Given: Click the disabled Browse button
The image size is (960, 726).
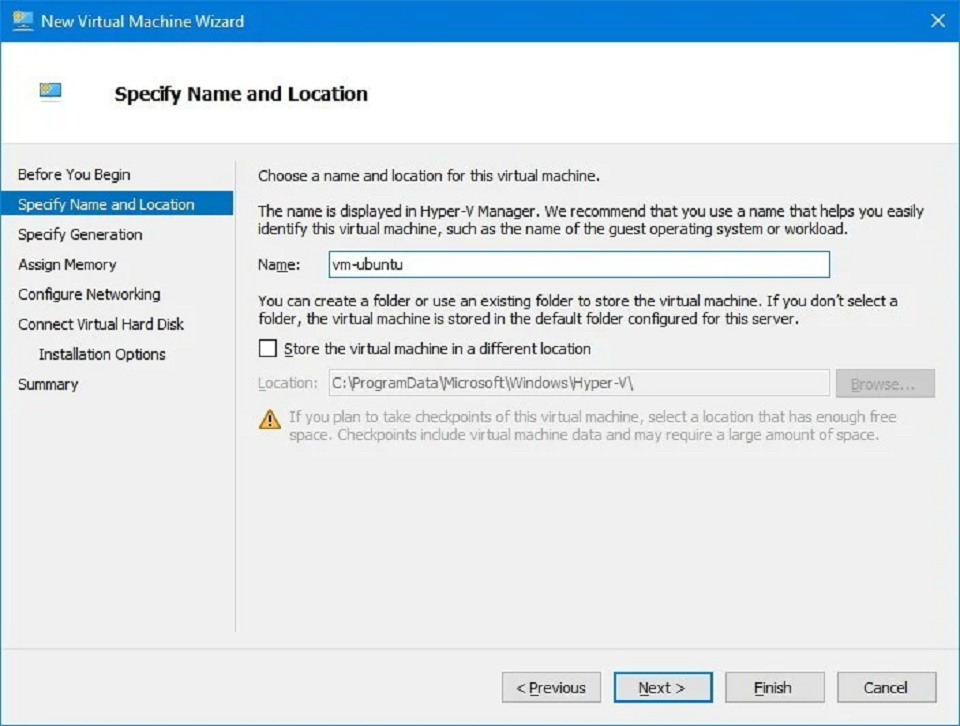Looking at the screenshot, I should (x=885, y=384).
